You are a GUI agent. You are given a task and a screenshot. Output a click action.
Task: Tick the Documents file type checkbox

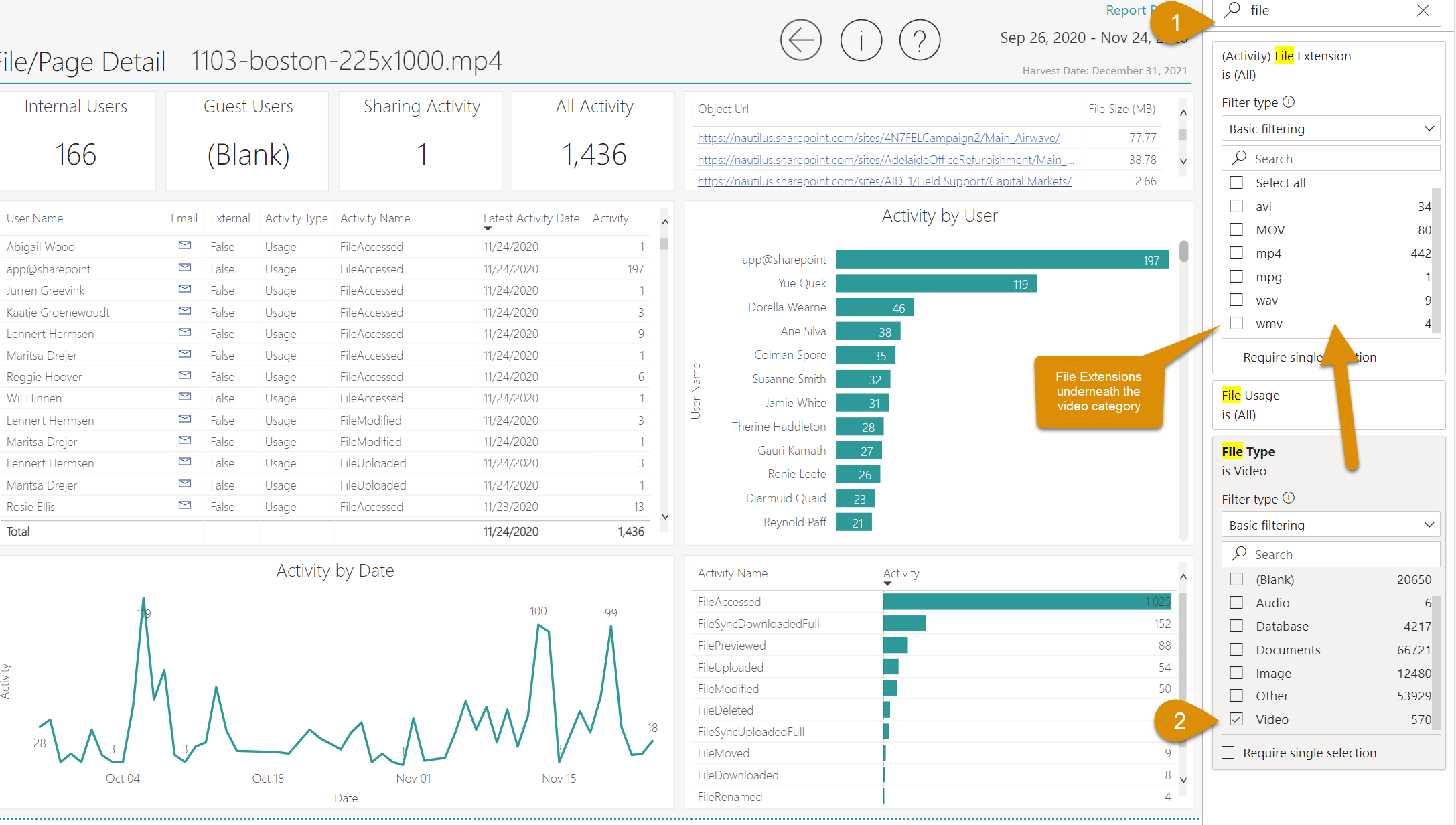pos(1236,650)
